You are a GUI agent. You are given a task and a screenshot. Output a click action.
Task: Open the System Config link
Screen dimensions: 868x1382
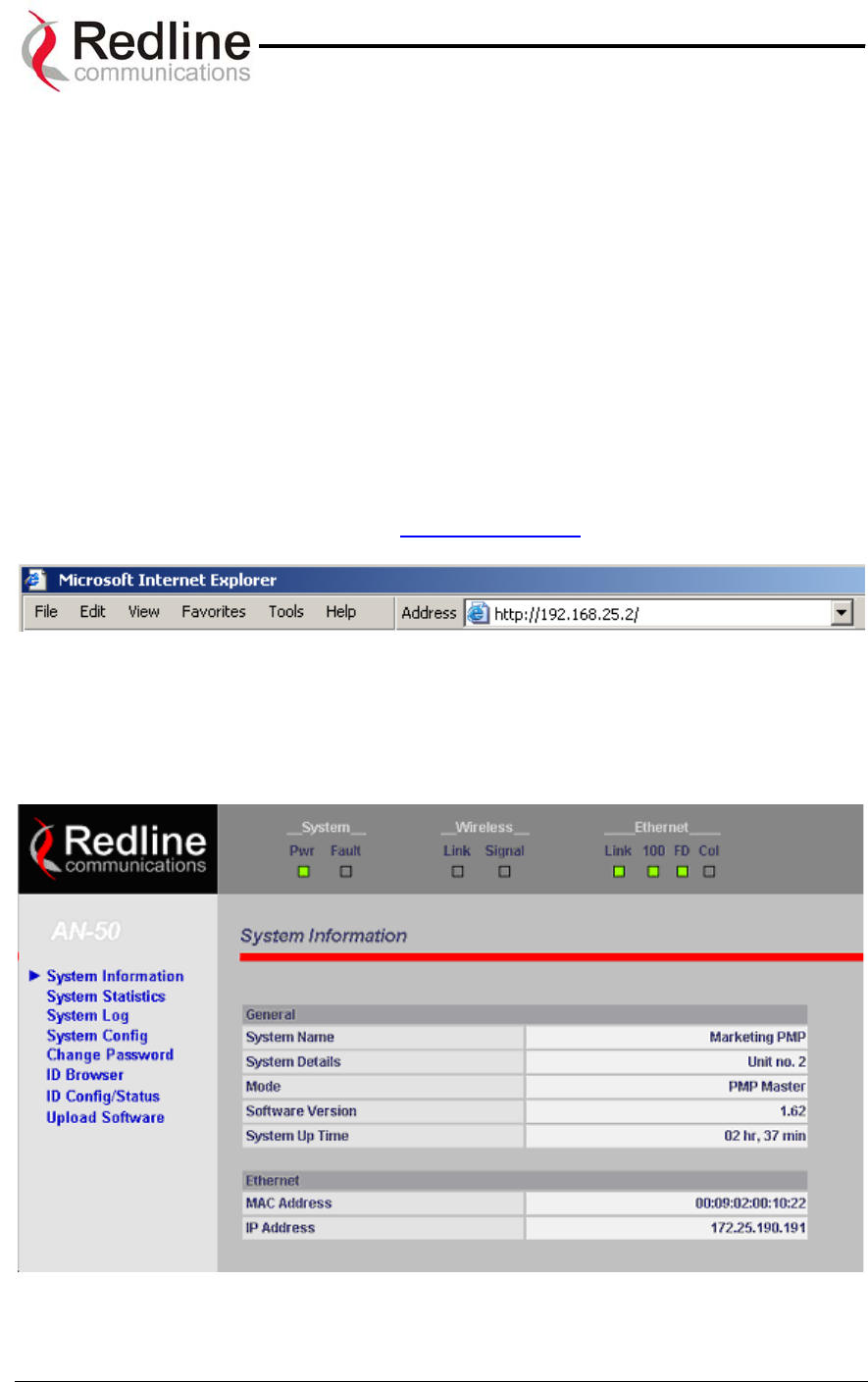coord(97,1036)
